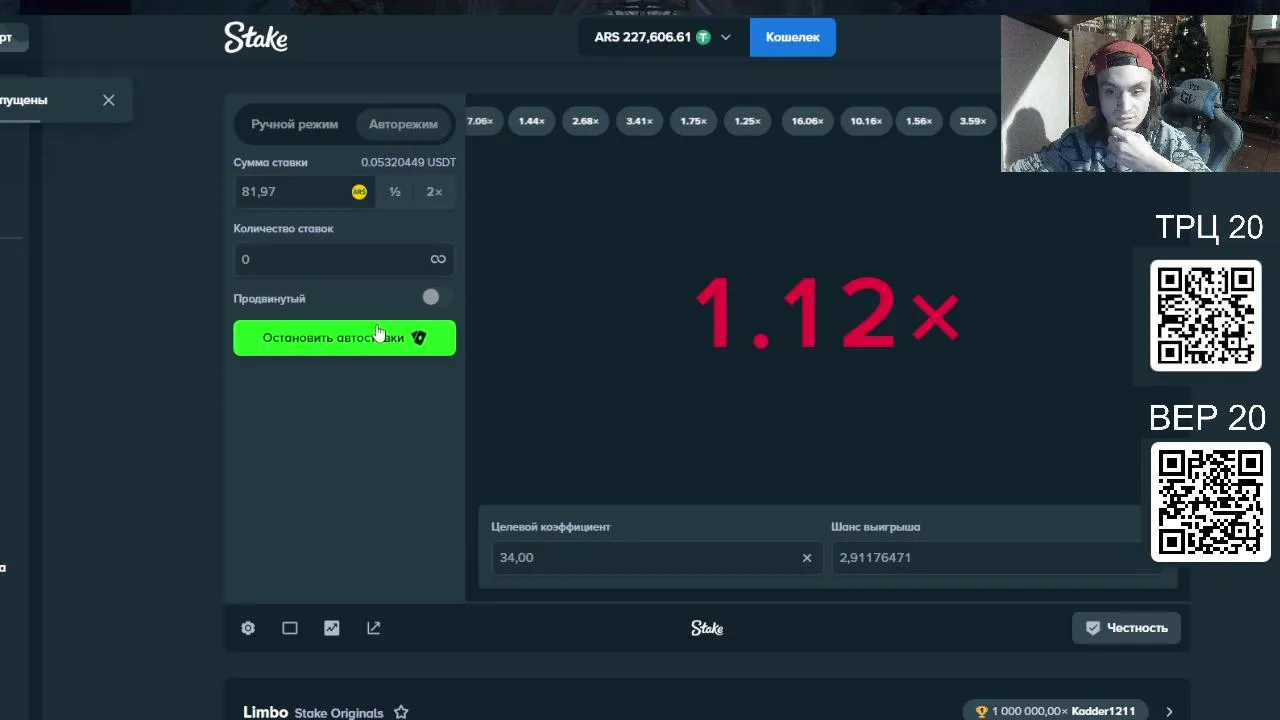
Task: Open live stats chart icon
Action: [x=332, y=628]
